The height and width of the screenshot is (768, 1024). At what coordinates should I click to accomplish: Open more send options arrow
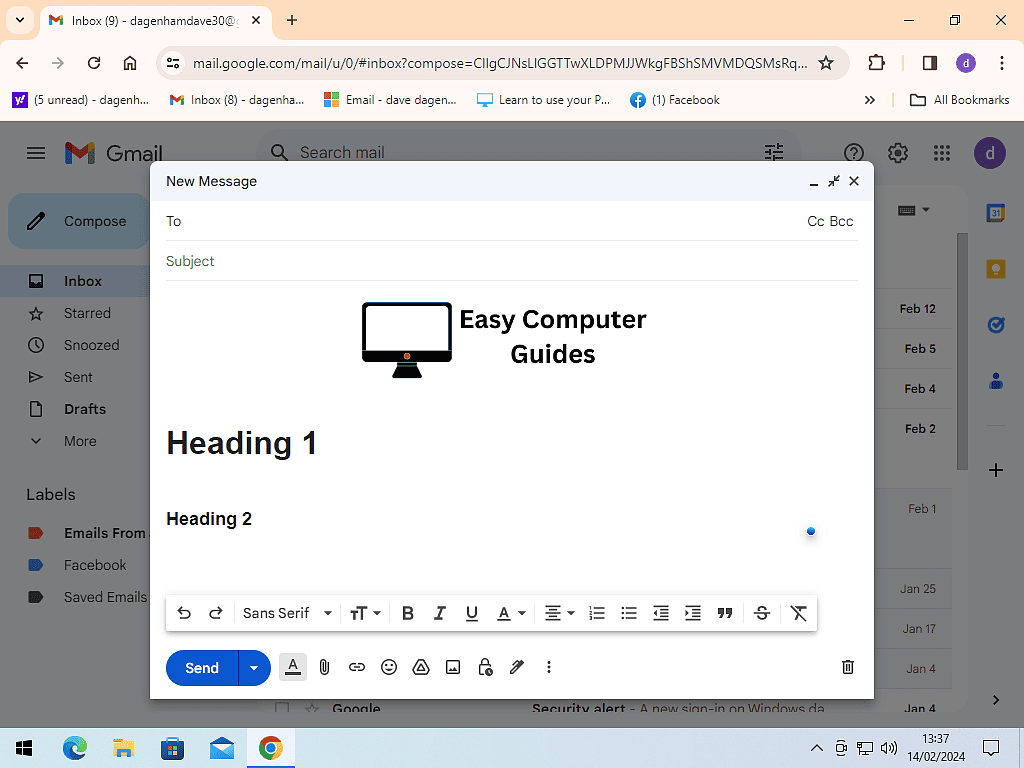point(254,668)
